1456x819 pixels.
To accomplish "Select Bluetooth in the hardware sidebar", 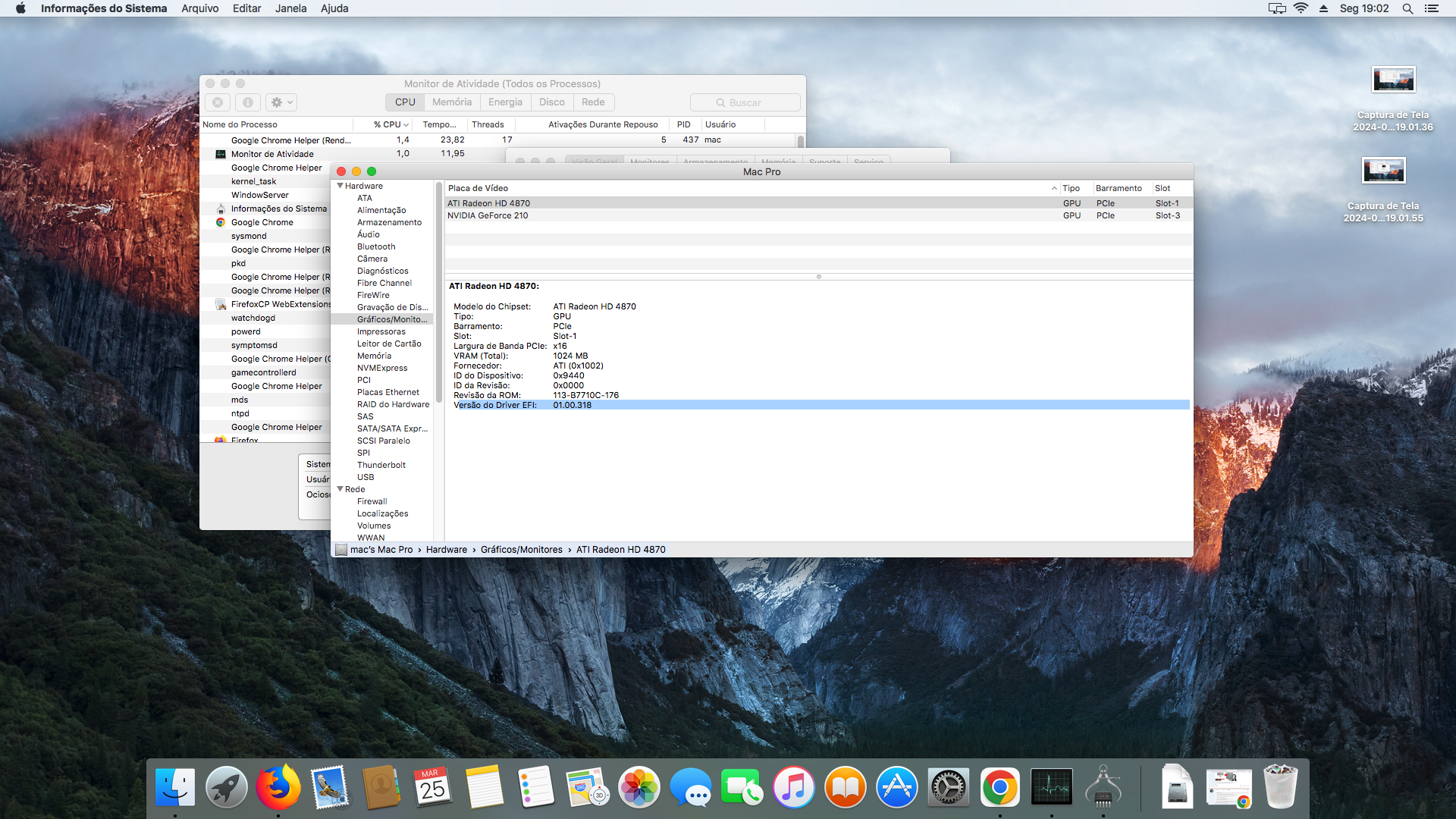I will [x=376, y=246].
